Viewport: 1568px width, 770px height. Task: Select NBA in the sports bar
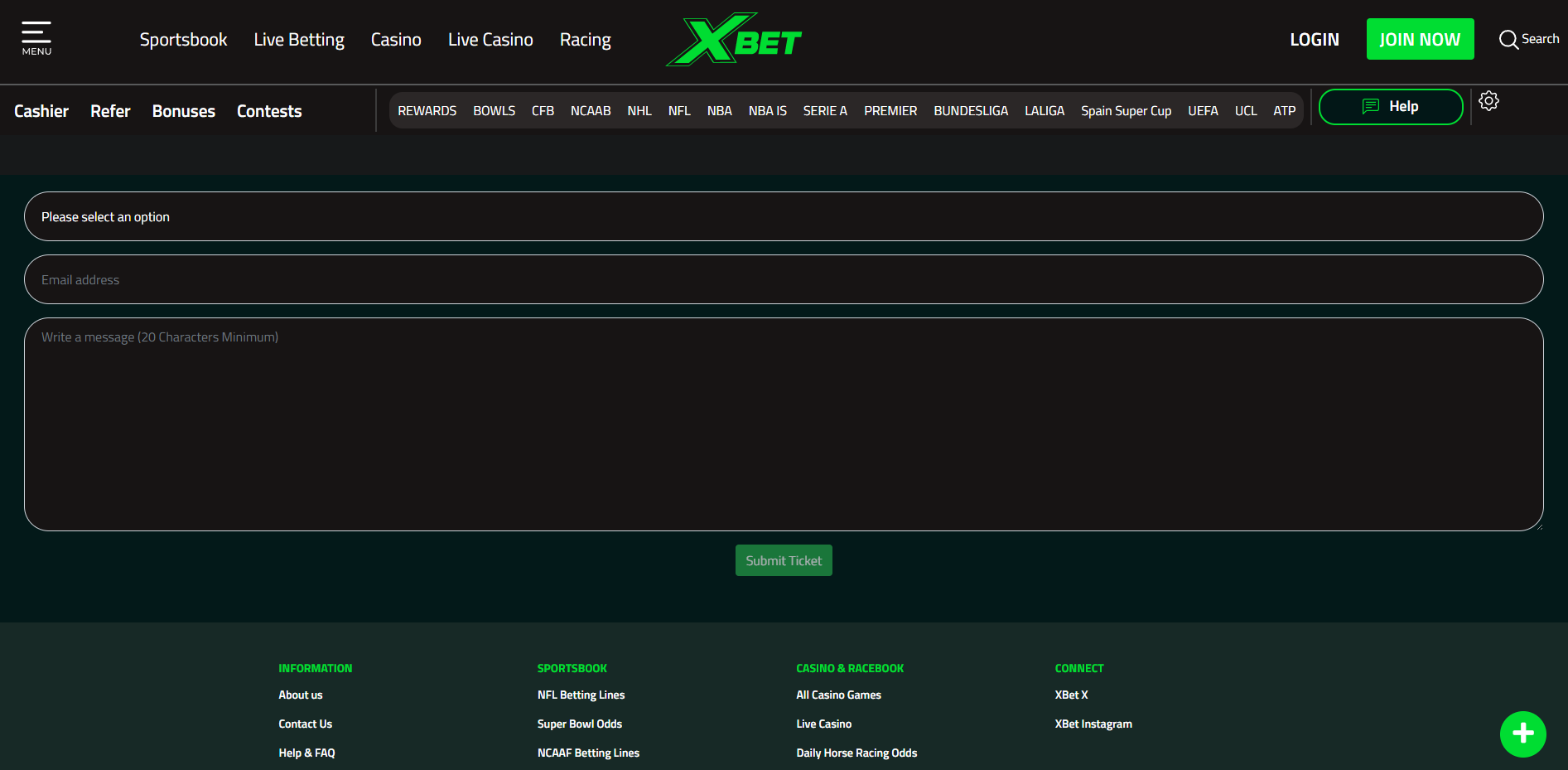(x=719, y=110)
